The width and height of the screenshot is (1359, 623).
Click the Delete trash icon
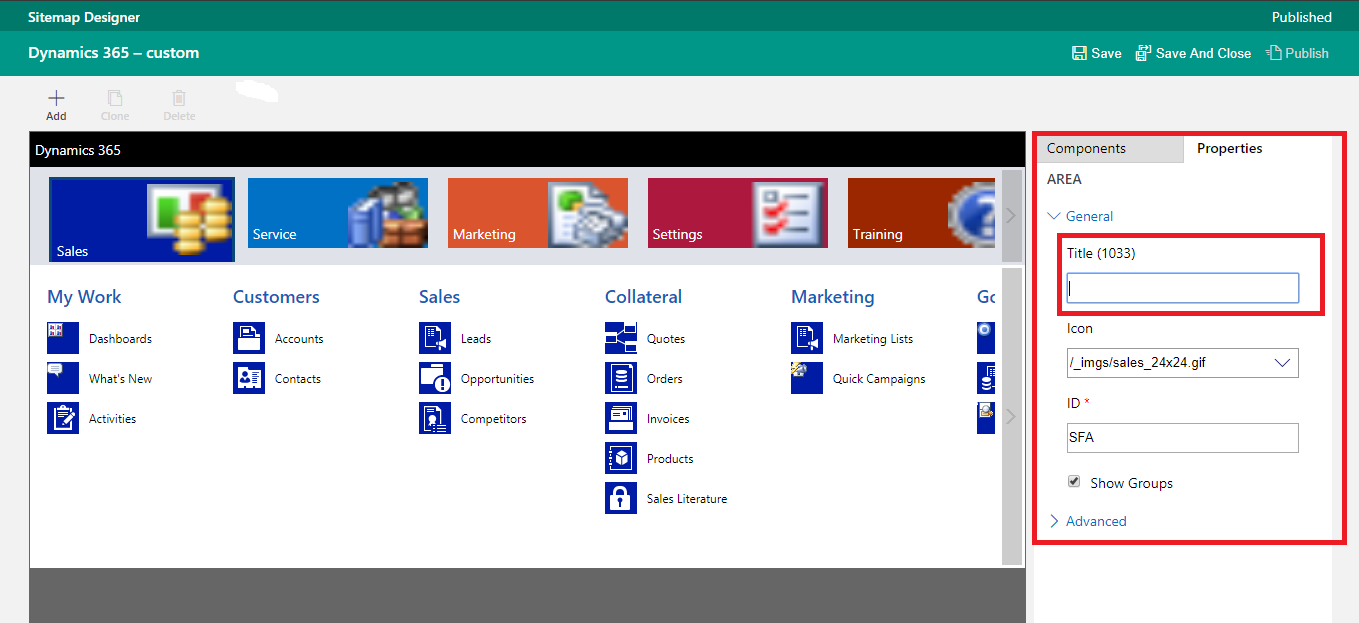pos(179,98)
